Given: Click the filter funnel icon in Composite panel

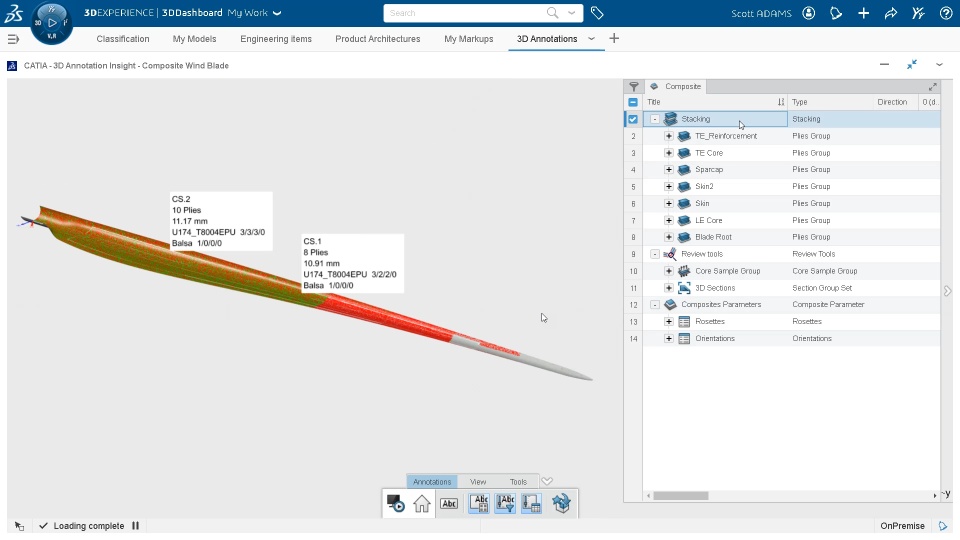Looking at the screenshot, I should click(634, 86).
